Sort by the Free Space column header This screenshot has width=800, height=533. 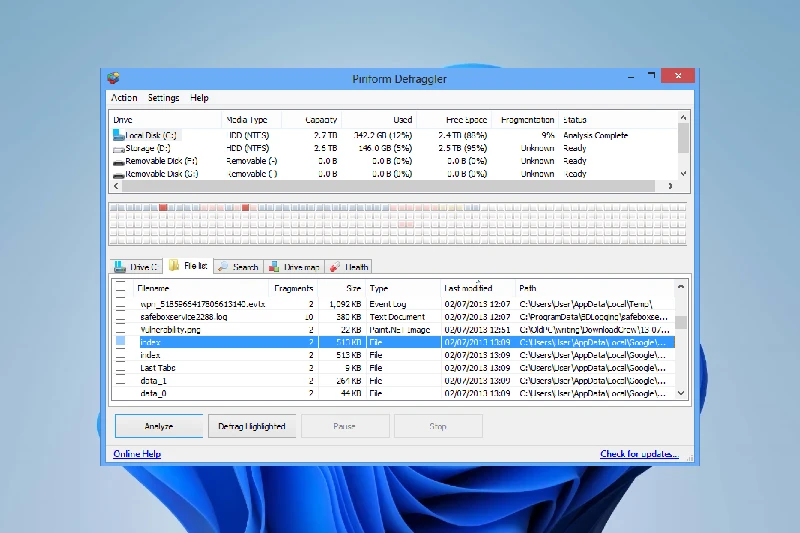click(454, 120)
